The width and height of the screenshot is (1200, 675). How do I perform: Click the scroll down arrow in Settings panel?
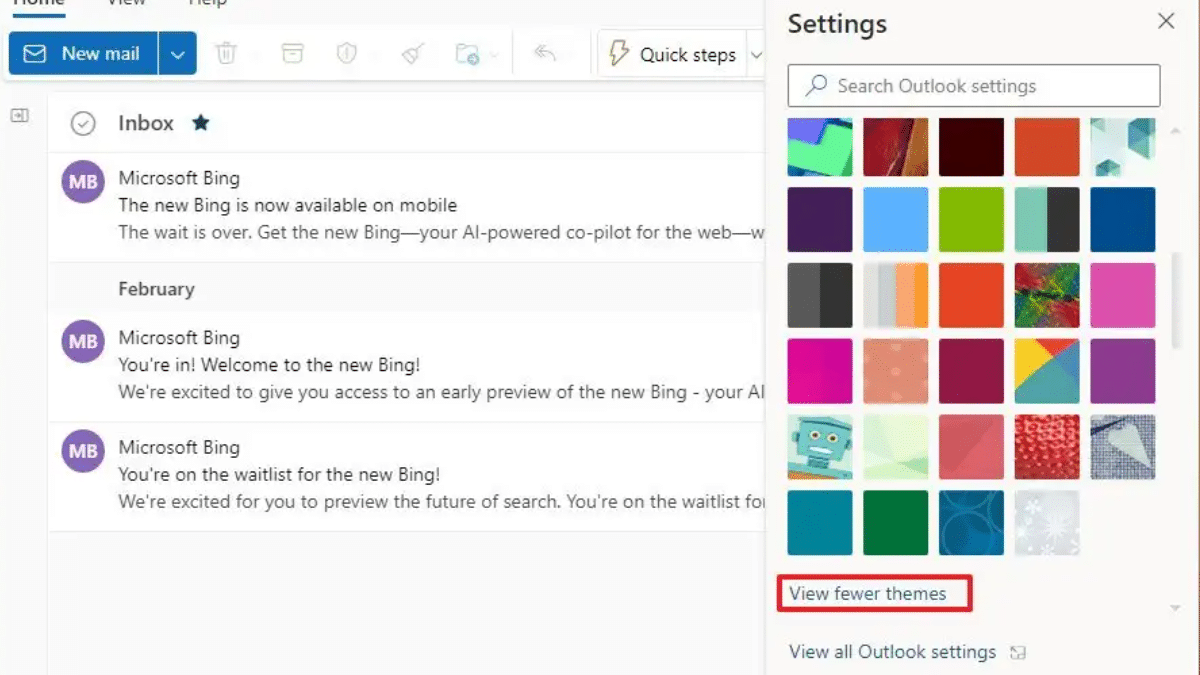[x=1176, y=607]
